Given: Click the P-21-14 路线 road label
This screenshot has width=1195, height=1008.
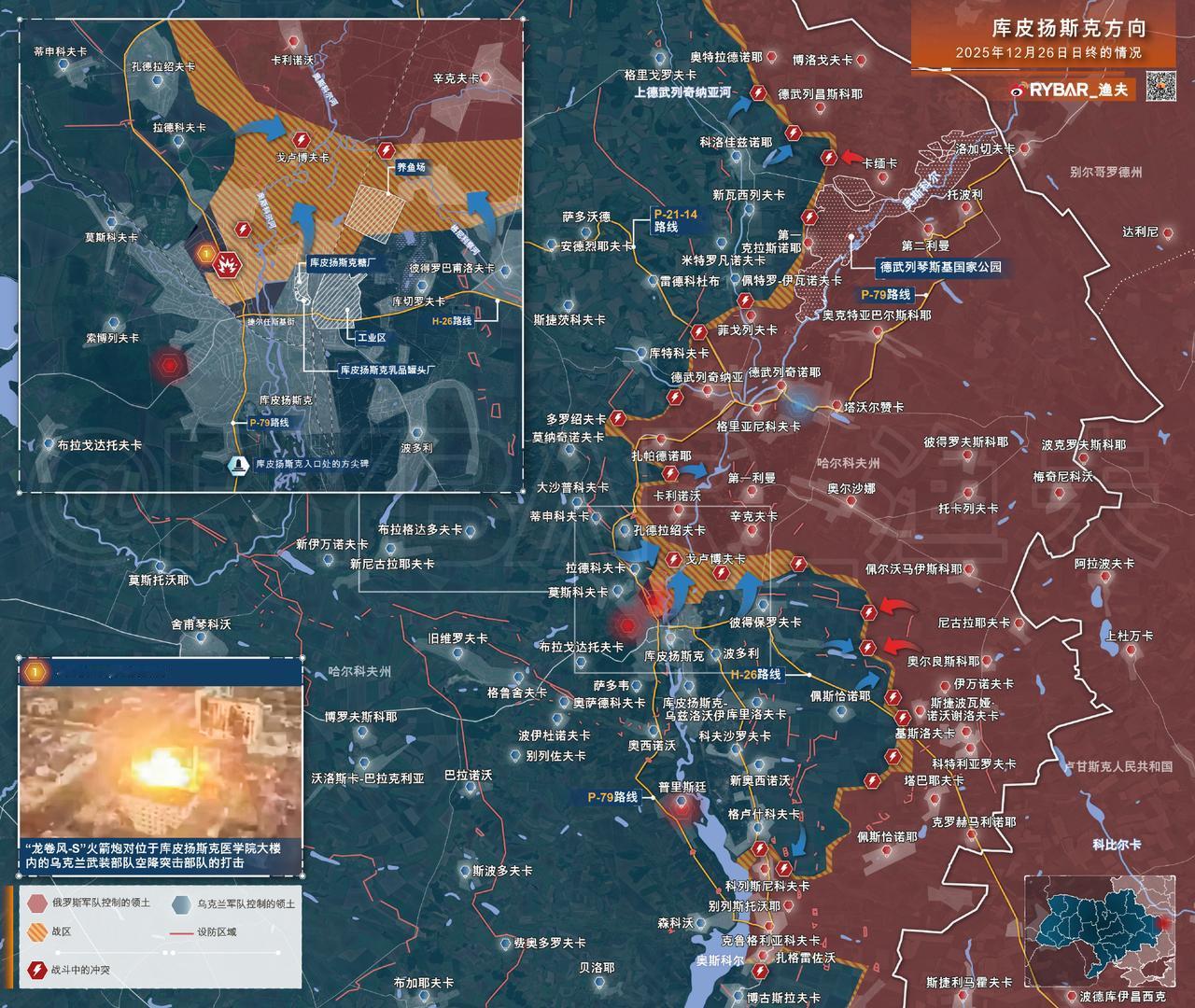Looking at the screenshot, I should (677, 220).
